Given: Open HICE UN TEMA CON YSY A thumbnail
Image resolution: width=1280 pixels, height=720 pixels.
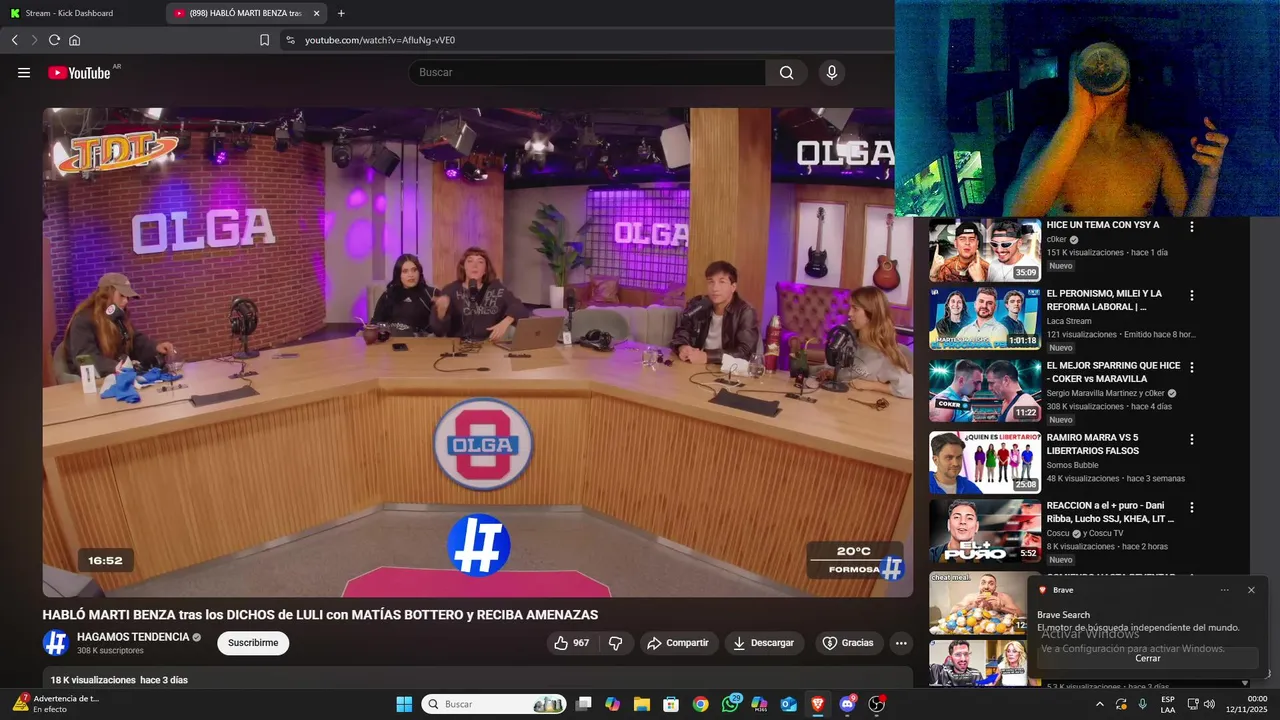Looking at the screenshot, I should pyautogui.click(x=985, y=250).
